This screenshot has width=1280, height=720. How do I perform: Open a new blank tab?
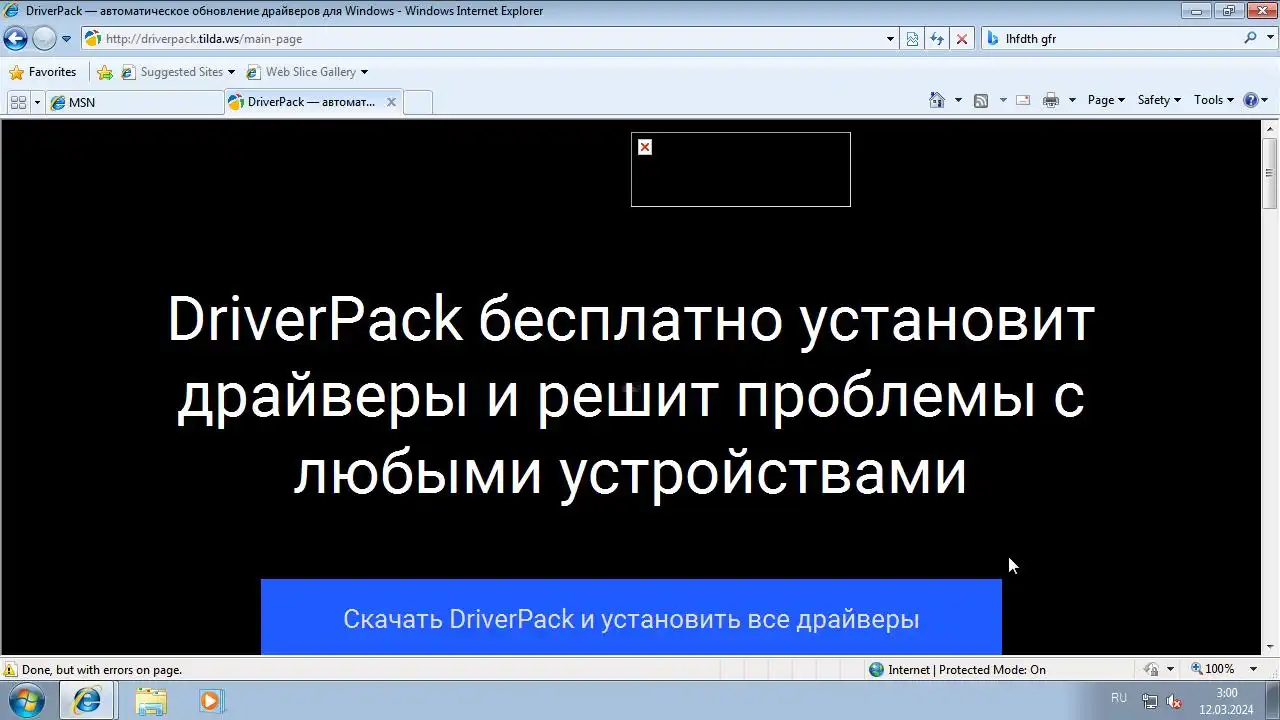pyautogui.click(x=418, y=102)
